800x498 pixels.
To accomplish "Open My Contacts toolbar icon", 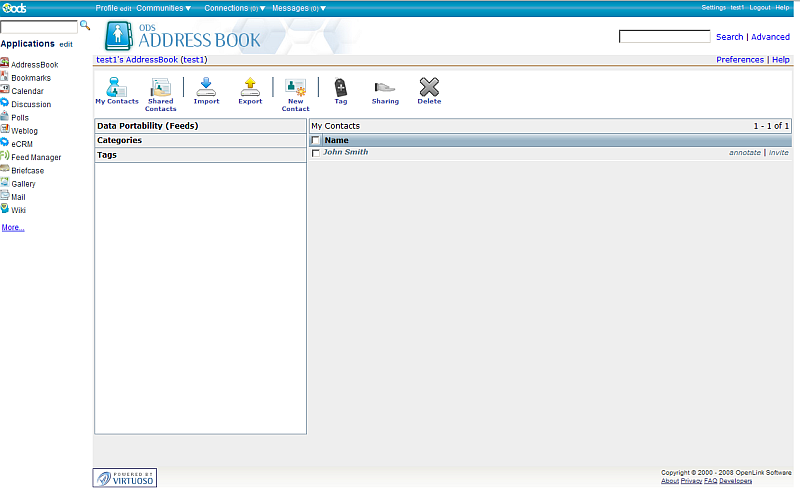I will (x=116, y=87).
